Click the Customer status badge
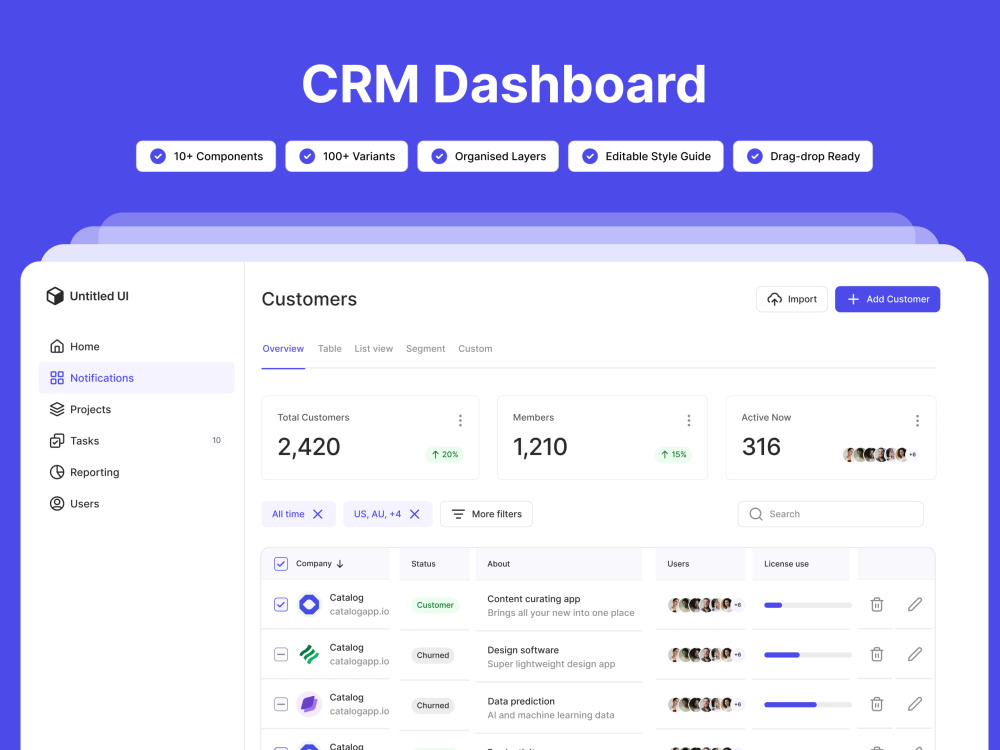The image size is (1000, 750). tap(435, 605)
